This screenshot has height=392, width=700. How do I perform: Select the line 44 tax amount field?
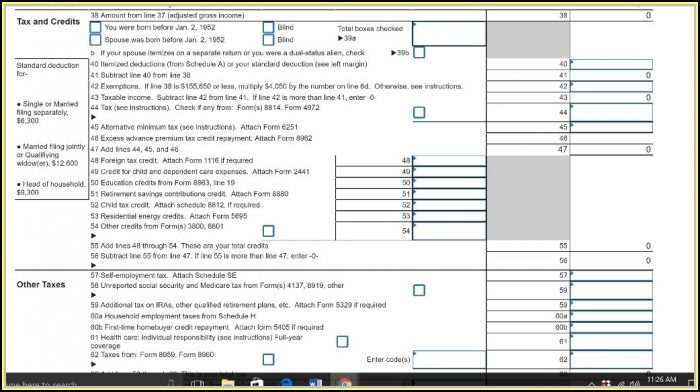point(611,113)
